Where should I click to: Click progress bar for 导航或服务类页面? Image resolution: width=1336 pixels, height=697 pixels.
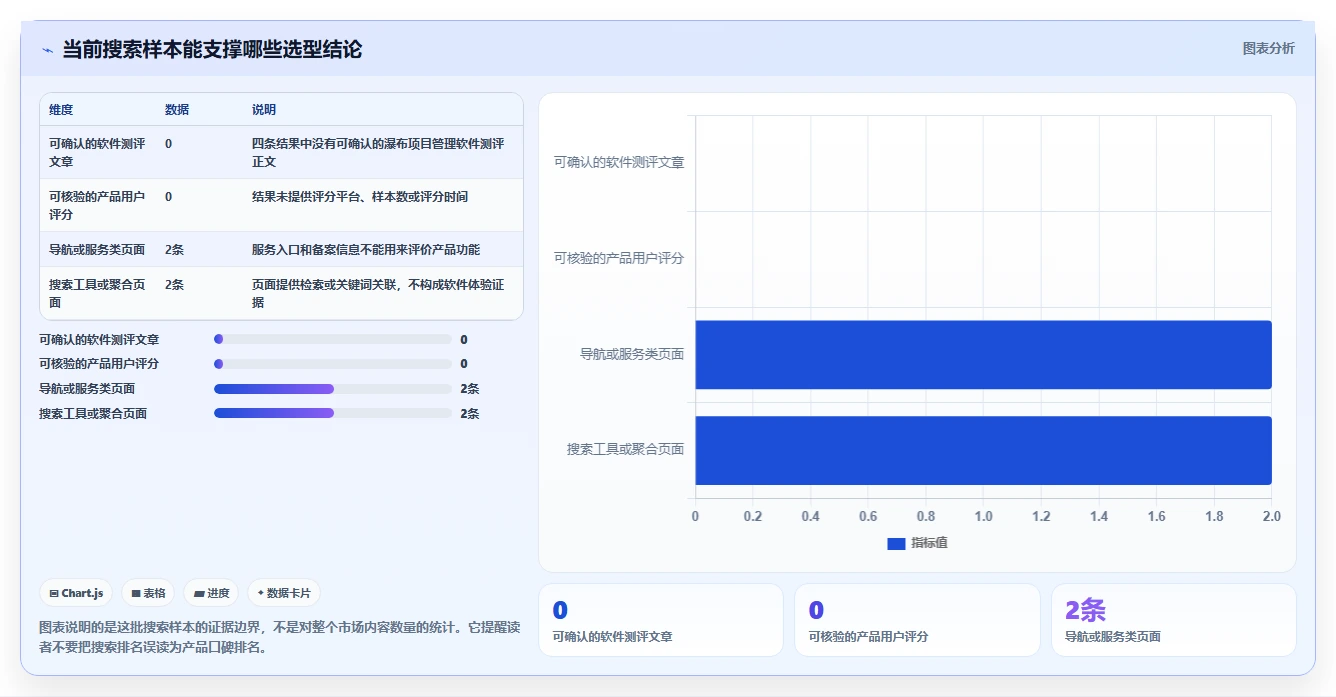[x=333, y=388]
